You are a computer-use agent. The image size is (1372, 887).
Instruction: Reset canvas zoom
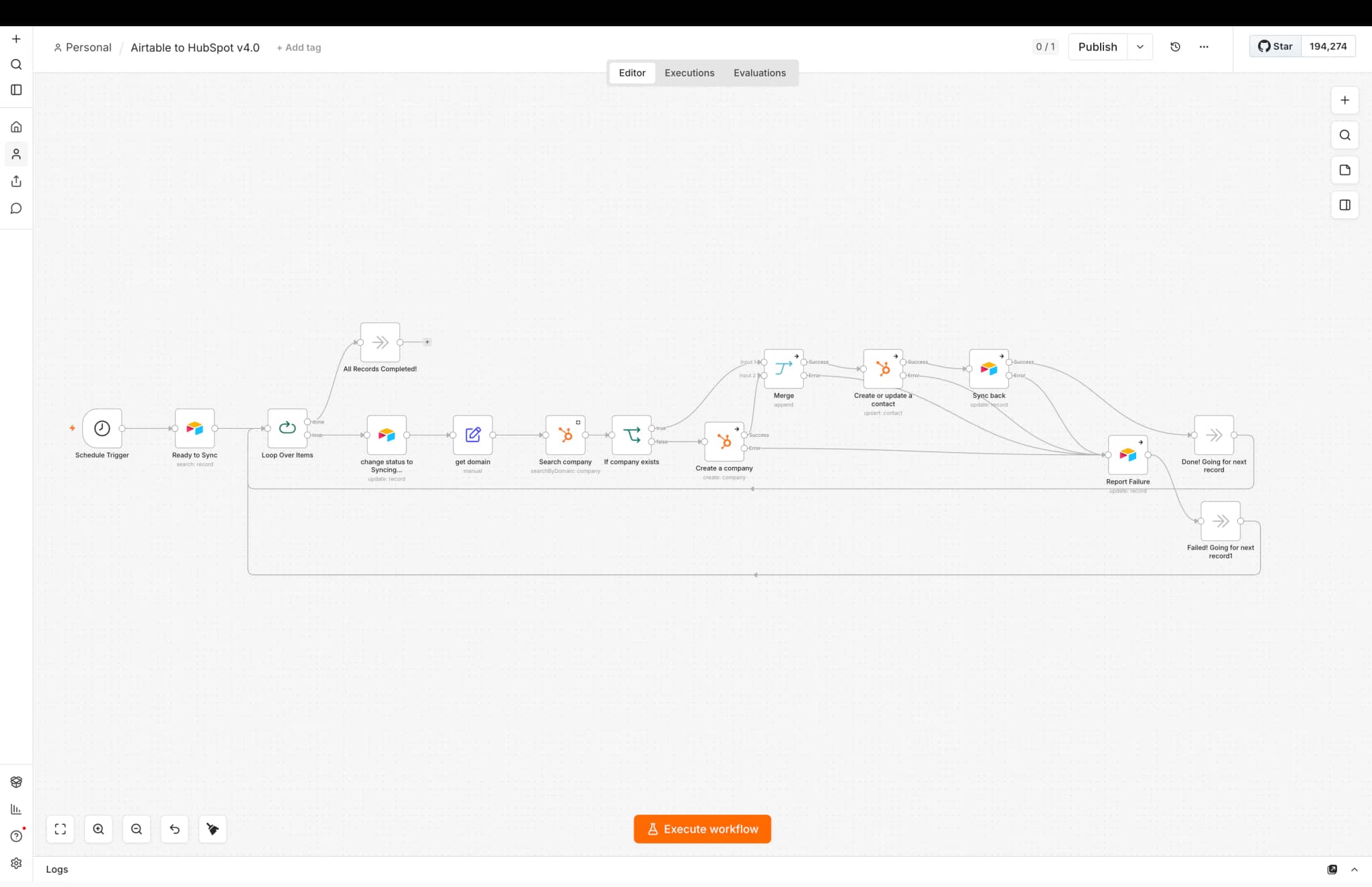pyautogui.click(x=175, y=829)
